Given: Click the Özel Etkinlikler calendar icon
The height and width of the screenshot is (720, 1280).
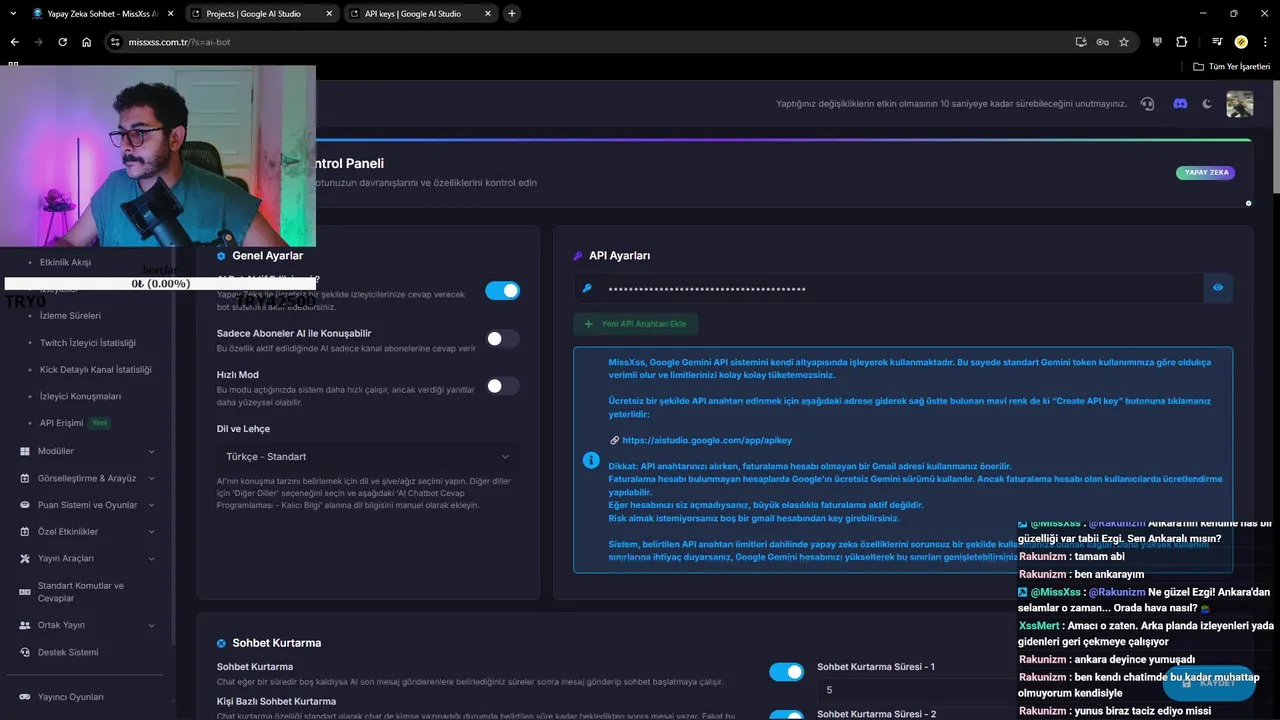Looking at the screenshot, I should pos(25,532).
